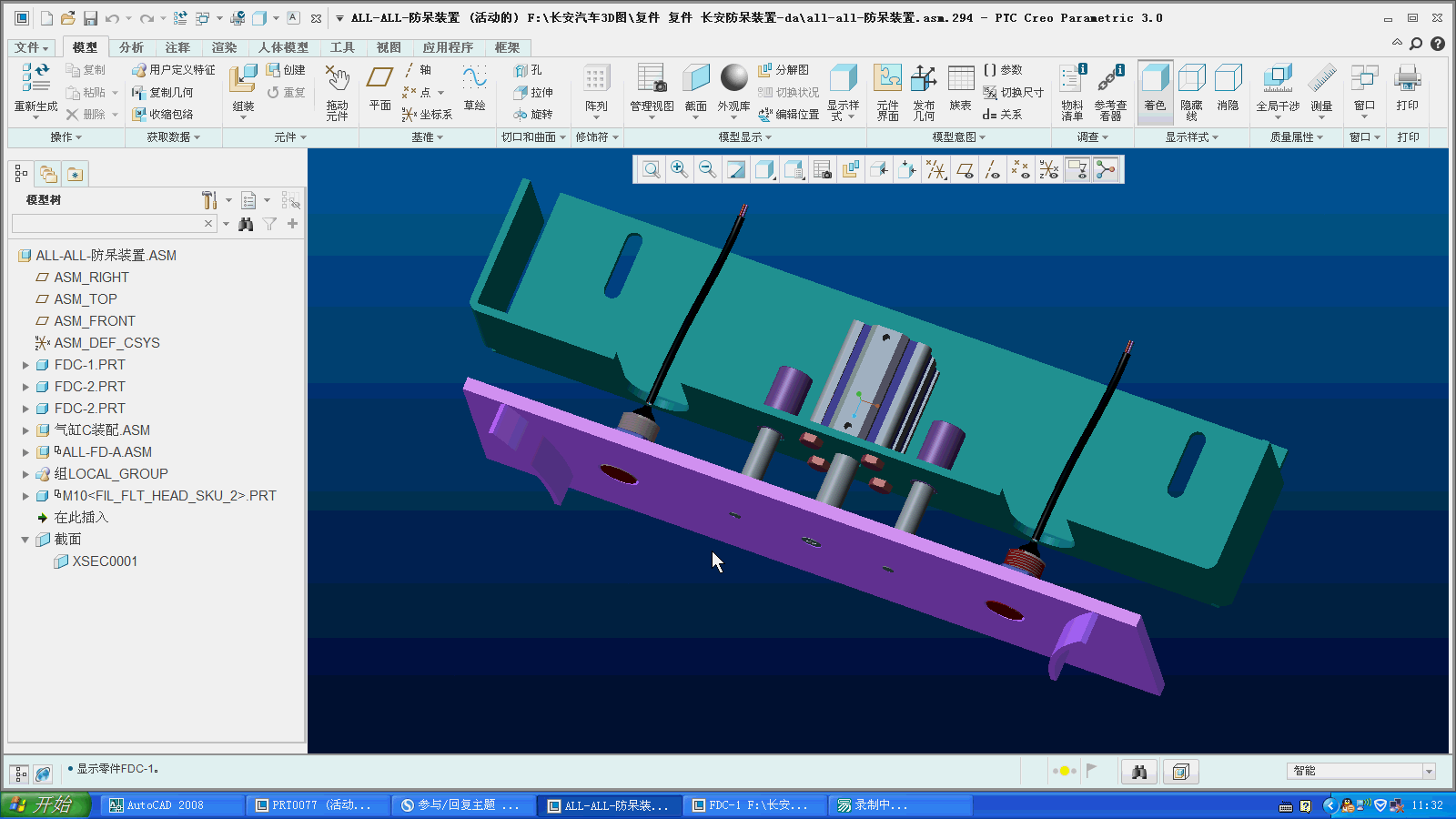Expand the FDC-1.PRT tree node
The image size is (1456, 819).
point(25,365)
